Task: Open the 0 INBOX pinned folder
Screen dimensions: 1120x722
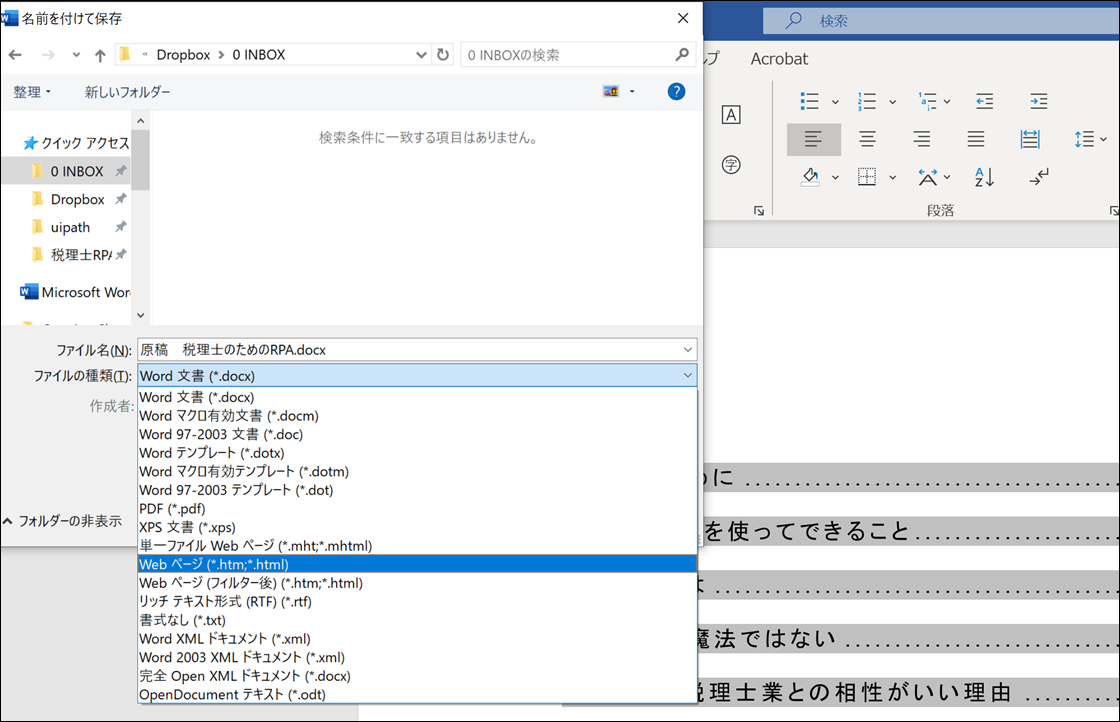Action: point(76,171)
